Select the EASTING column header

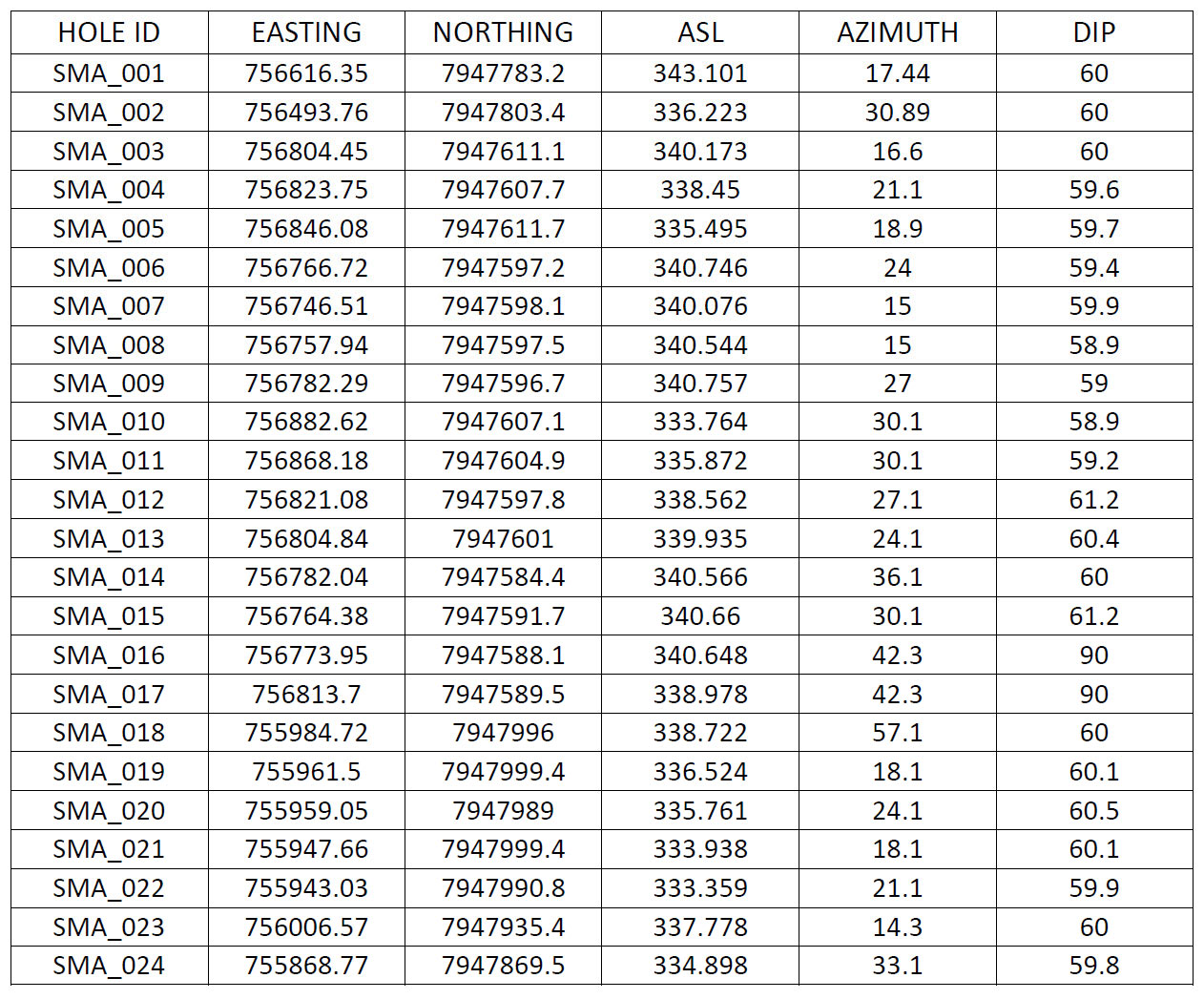coord(306,32)
